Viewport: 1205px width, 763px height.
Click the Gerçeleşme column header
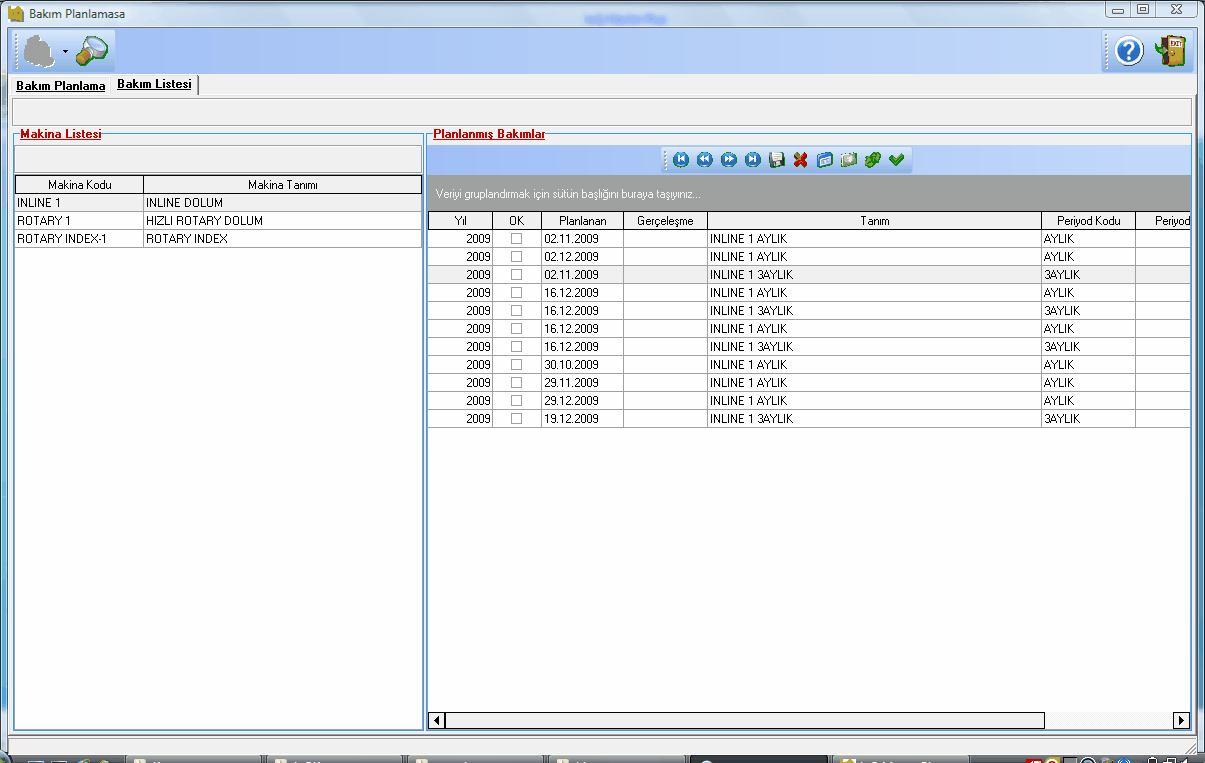point(665,221)
